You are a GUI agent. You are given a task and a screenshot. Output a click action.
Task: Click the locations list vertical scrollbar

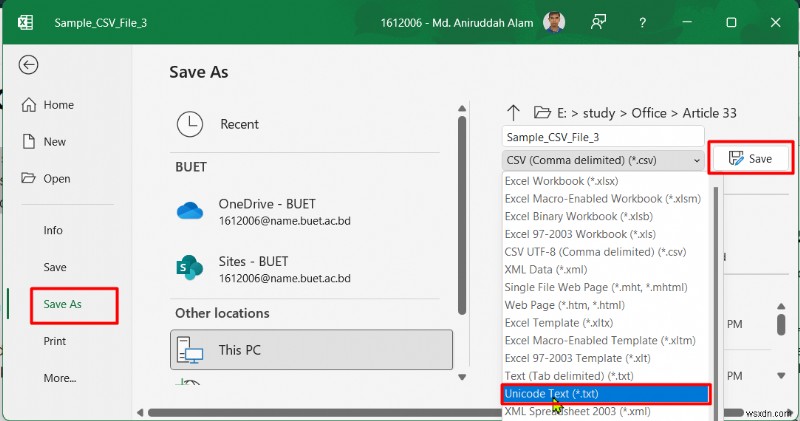[462, 215]
